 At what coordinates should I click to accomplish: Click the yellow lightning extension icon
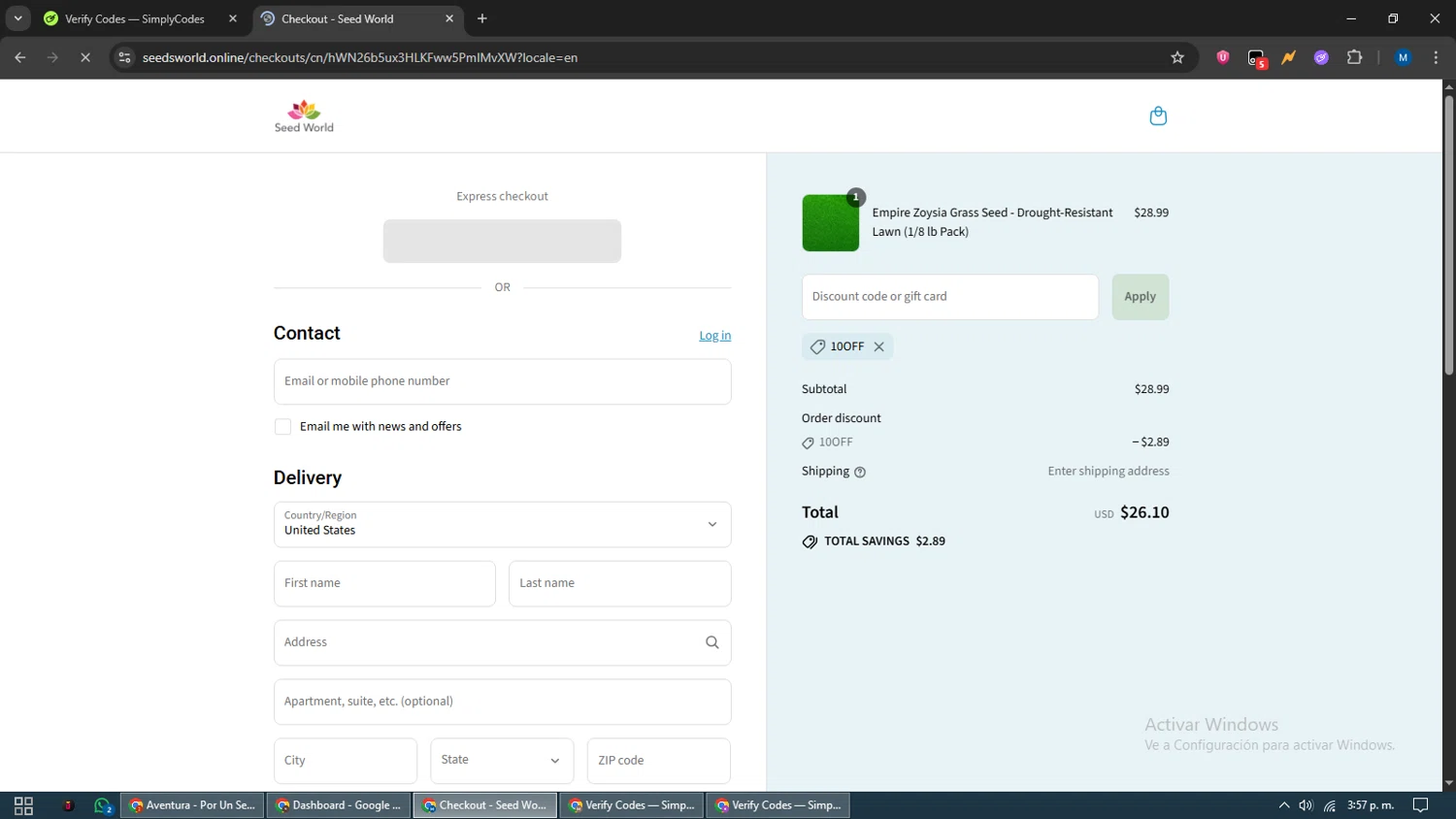[1288, 57]
